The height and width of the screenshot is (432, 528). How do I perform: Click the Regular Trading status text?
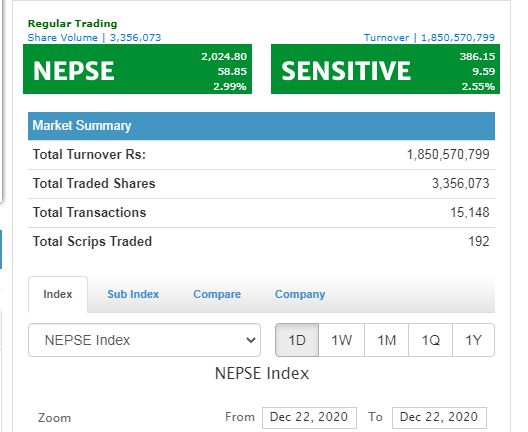click(72, 24)
